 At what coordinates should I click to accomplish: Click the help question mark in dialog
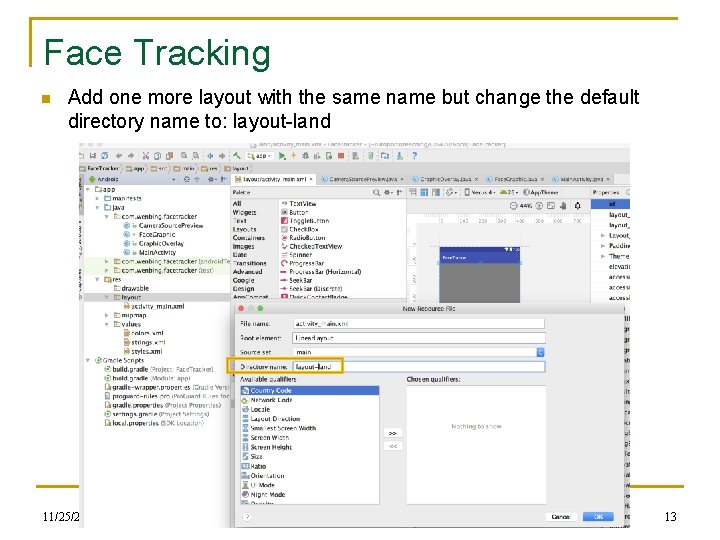coord(247,517)
